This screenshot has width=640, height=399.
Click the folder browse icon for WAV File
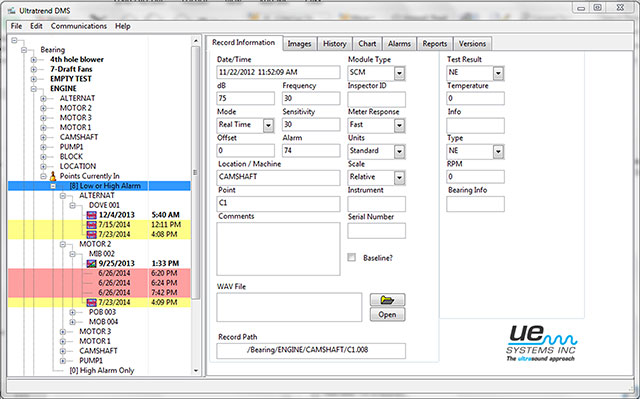(387, 300)
